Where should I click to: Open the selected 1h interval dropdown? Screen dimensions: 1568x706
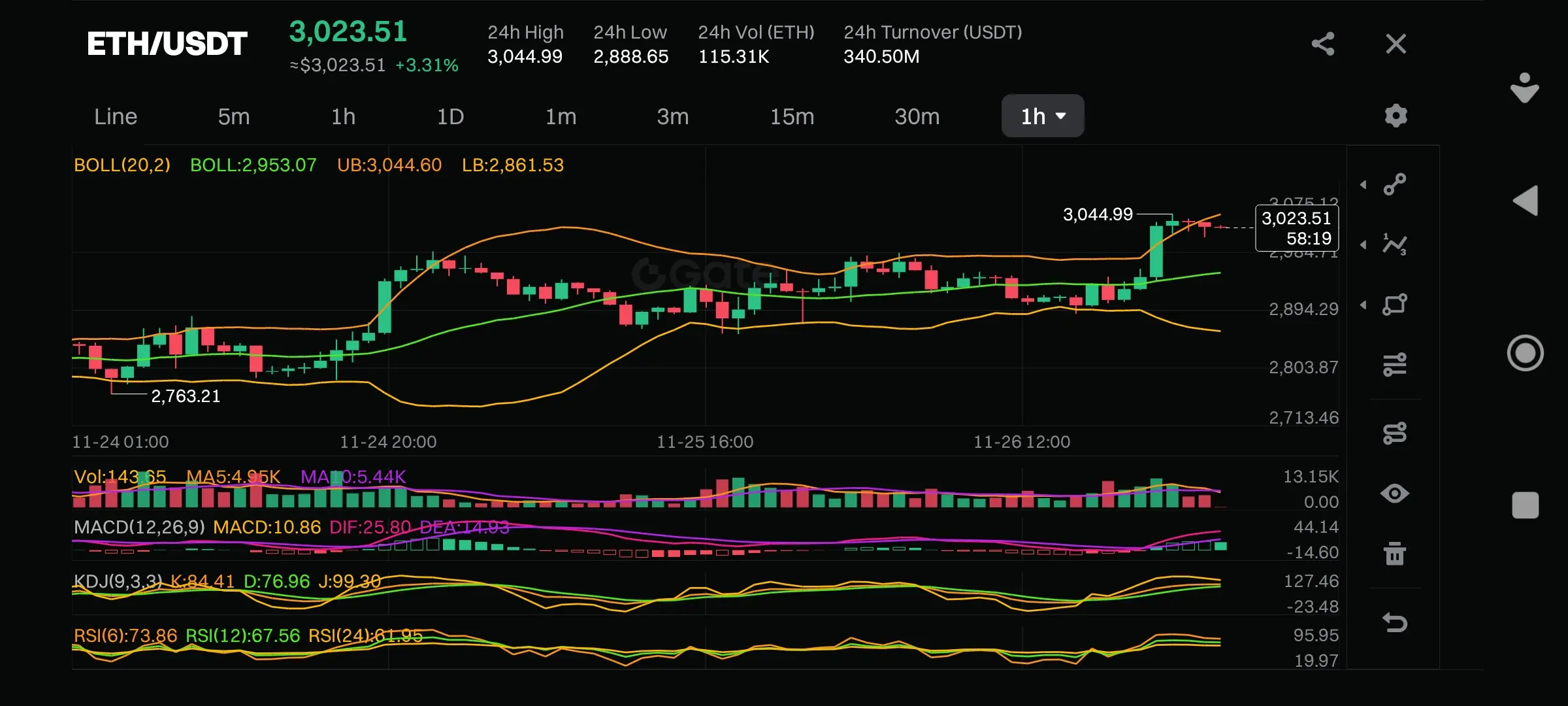click(x=1043, y=116)
